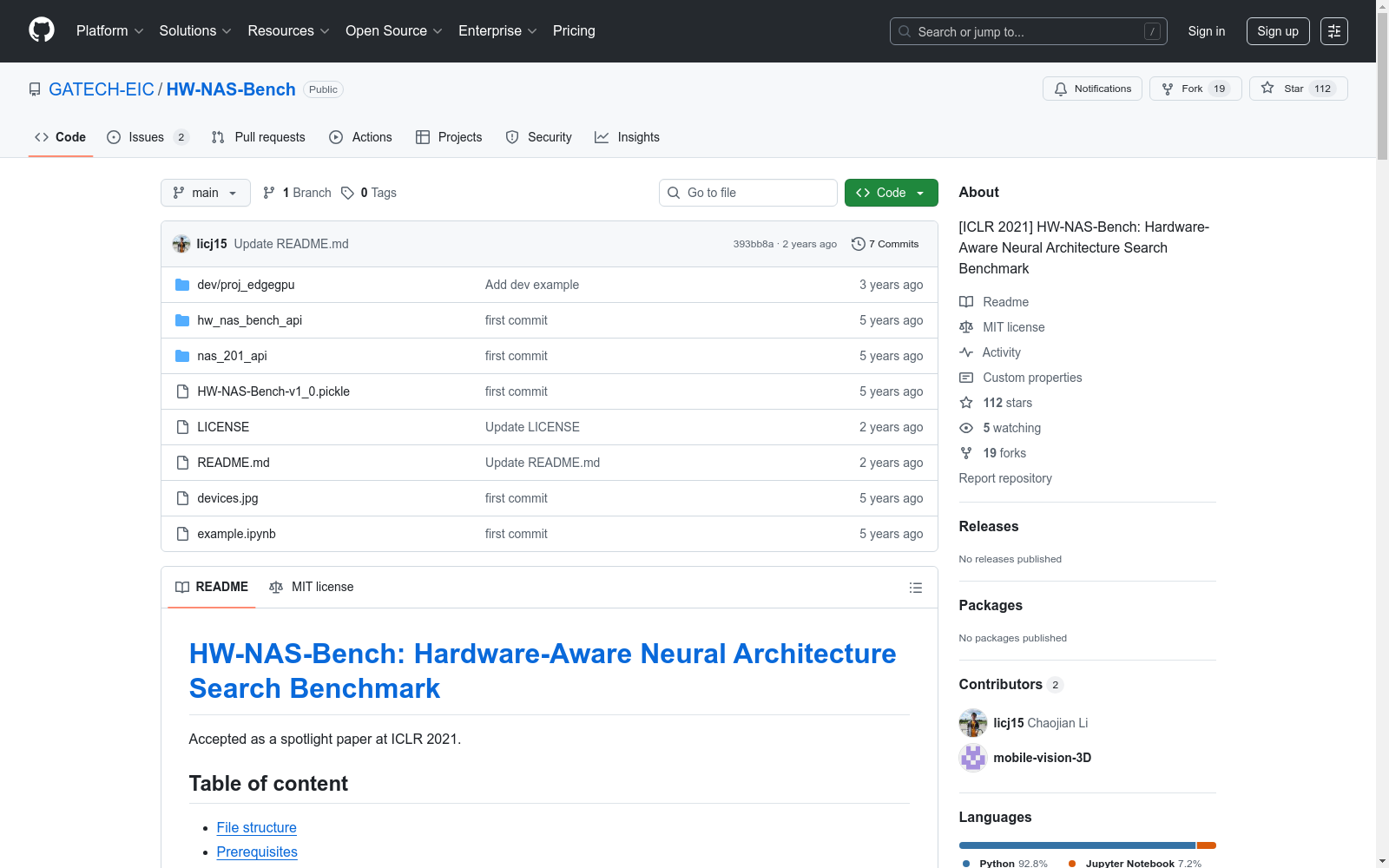Screen dimensions: 1389x868
Task: Click the fork icon next to 19 forks
Action: 966,453
